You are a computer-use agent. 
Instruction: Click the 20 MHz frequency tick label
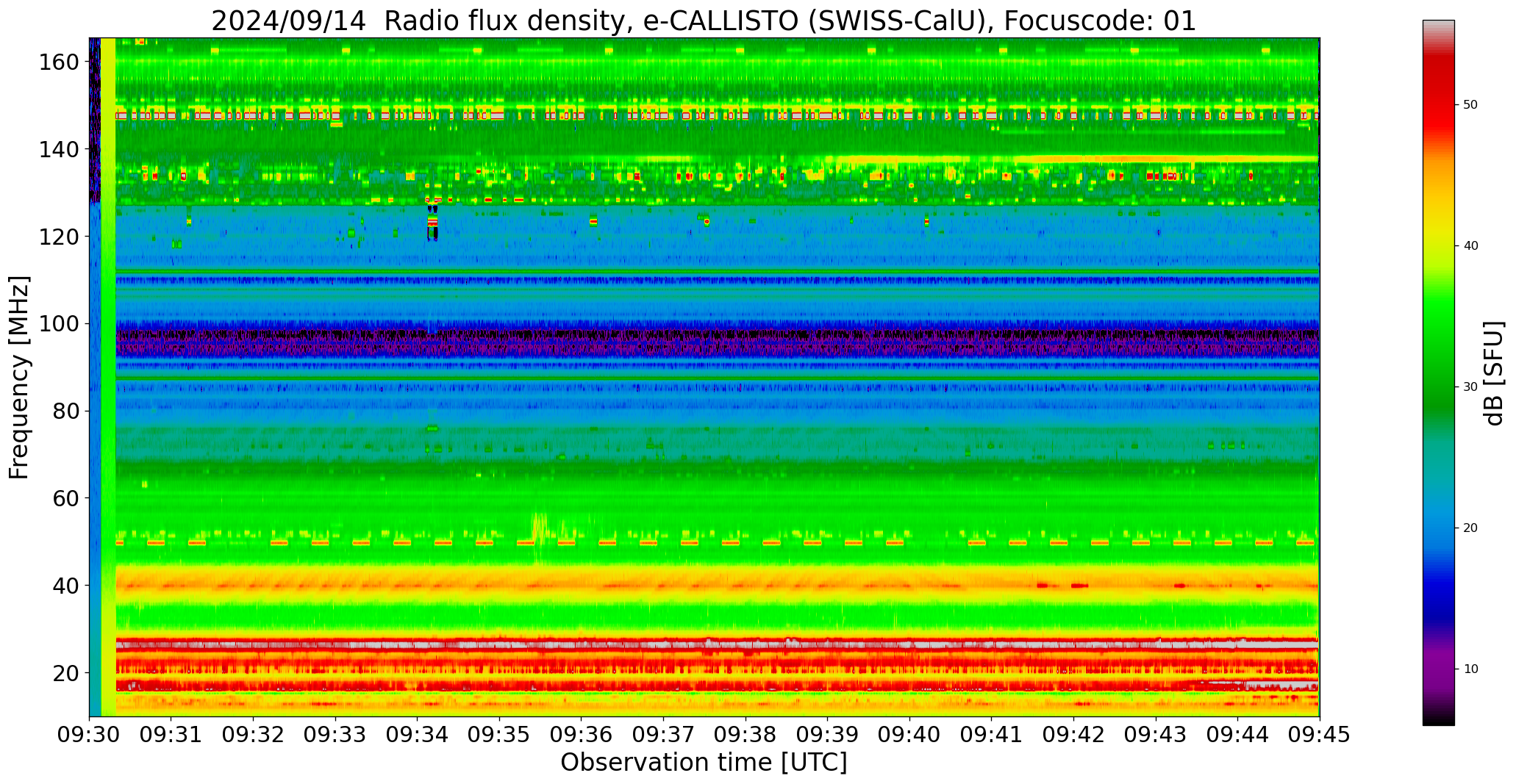tap(66, 672)
